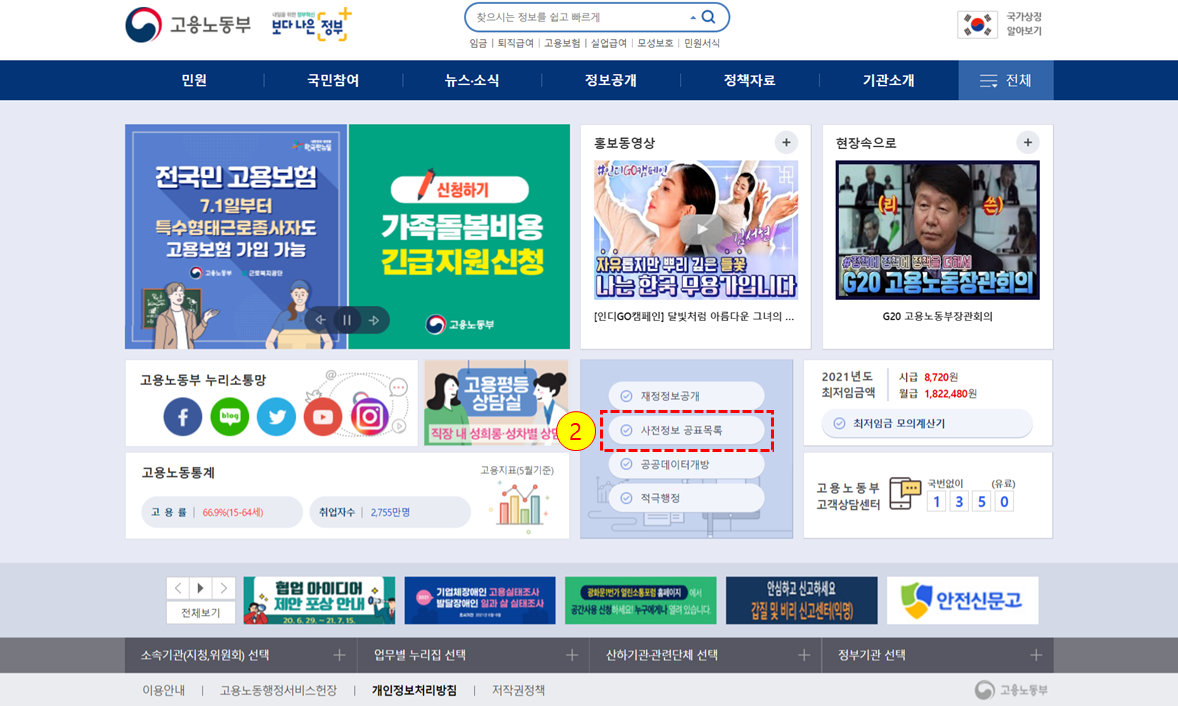Click the 고용보험 quick search link

(562, 44)
